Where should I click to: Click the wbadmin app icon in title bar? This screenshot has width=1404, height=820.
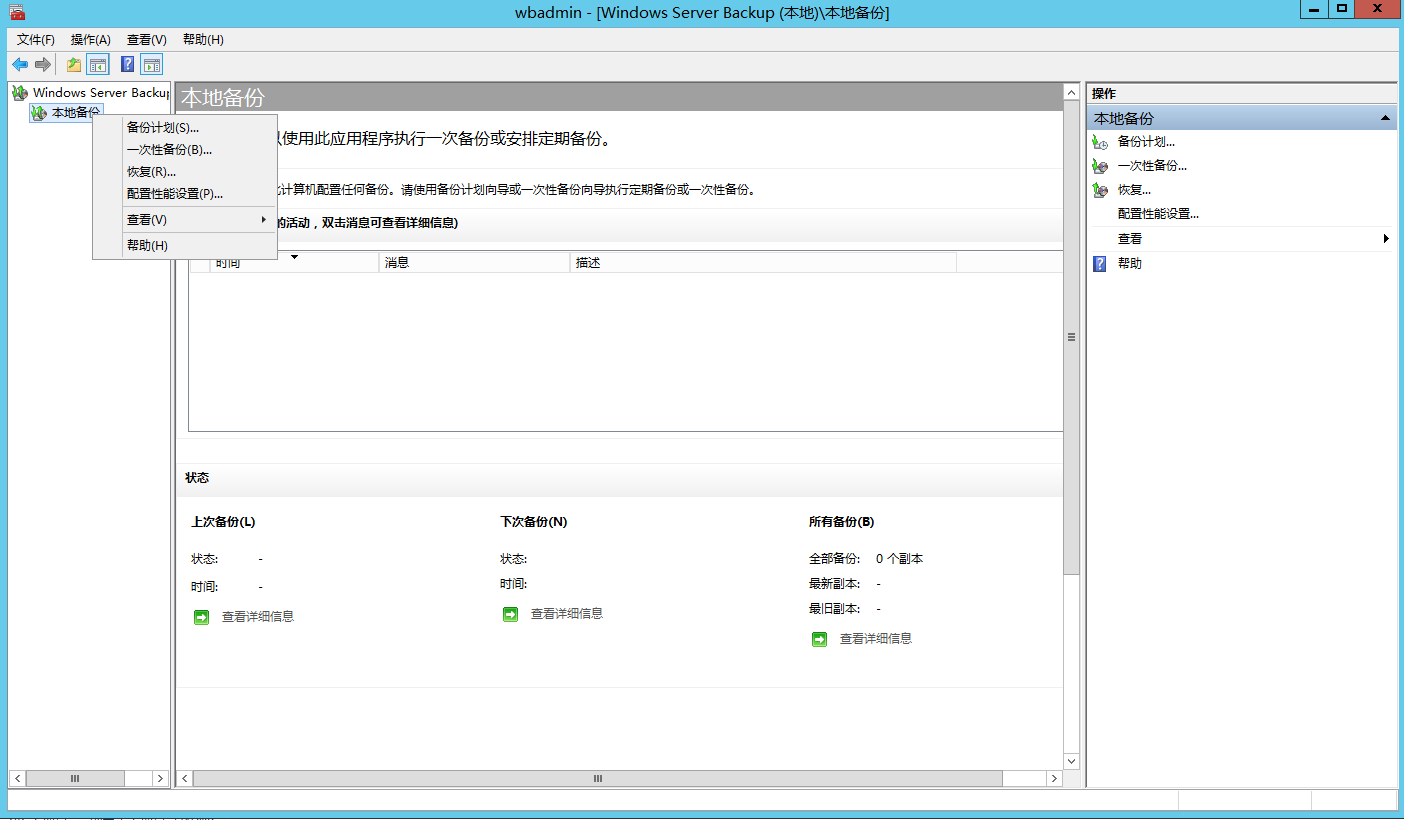pos(17,12)
